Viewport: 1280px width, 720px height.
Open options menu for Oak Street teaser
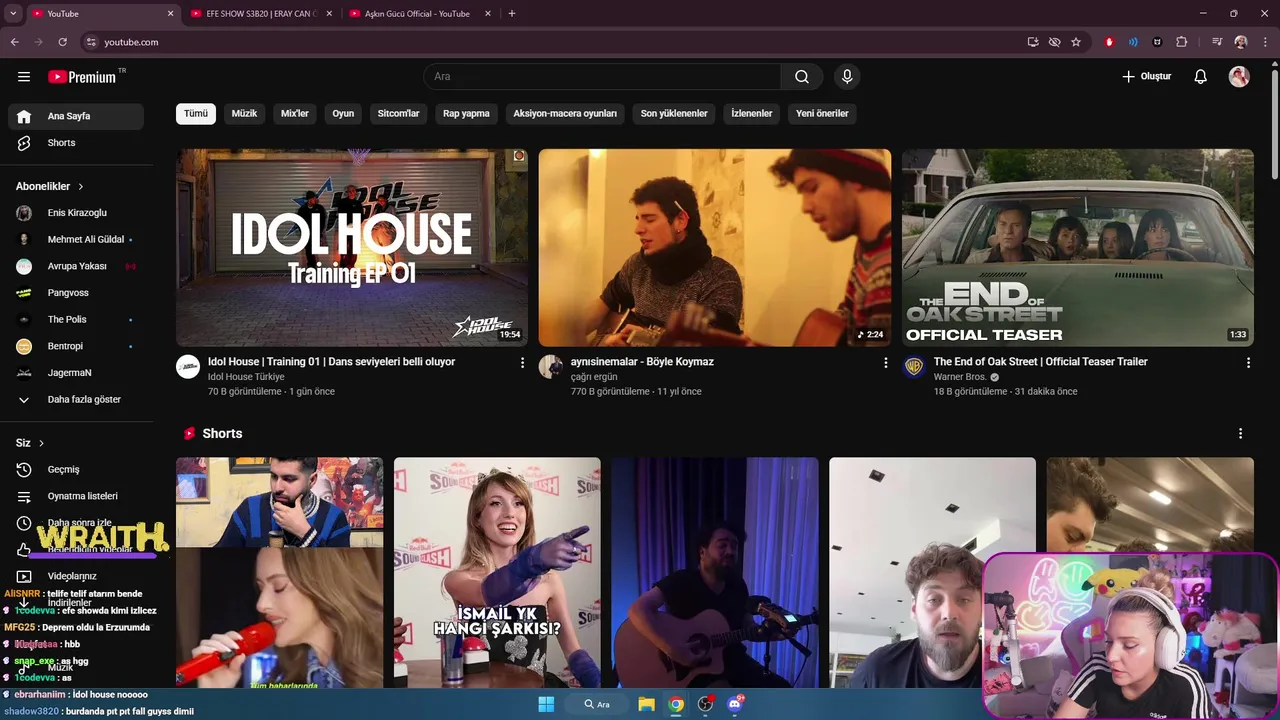(x=1248, y=363)
